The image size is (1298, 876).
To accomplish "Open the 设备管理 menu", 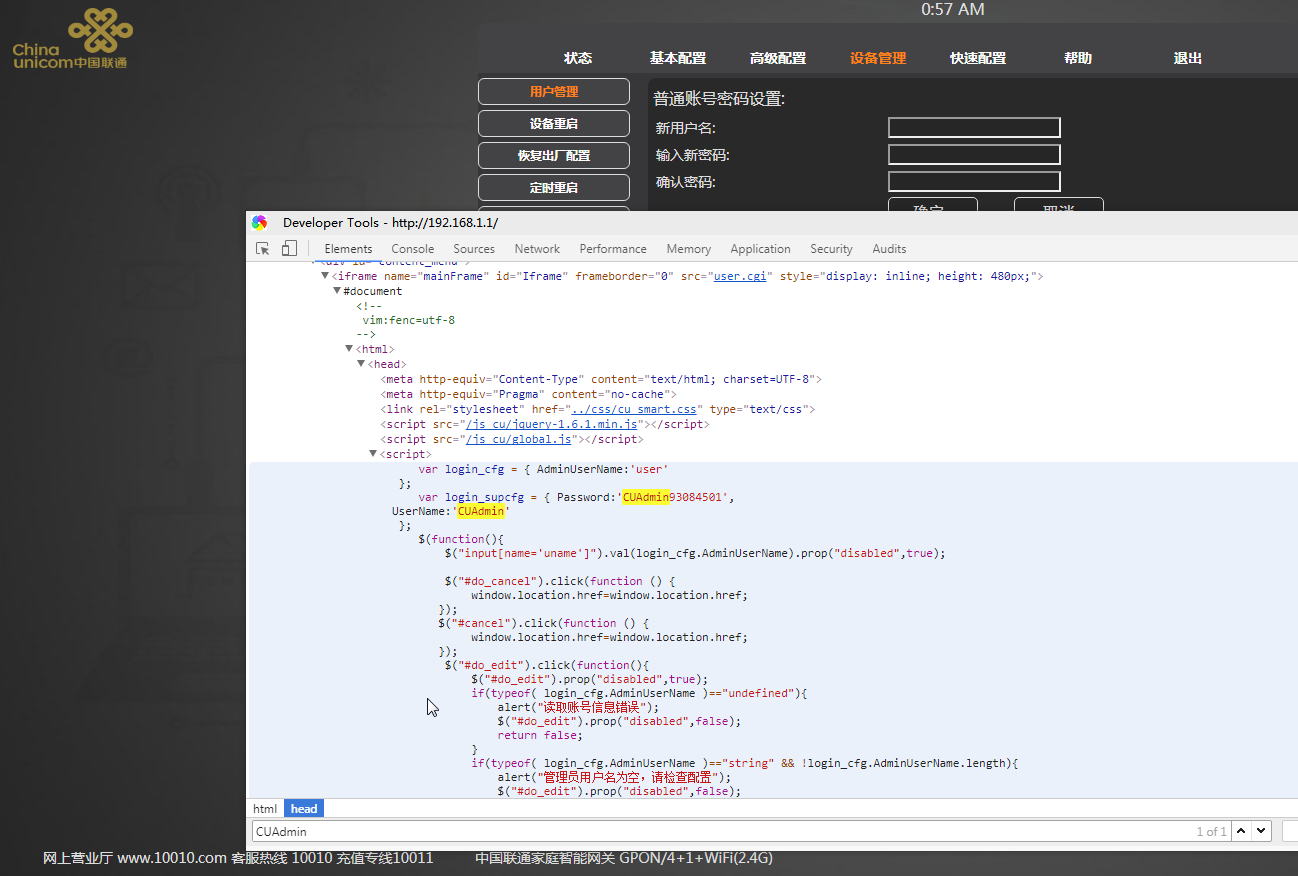I will 878,58.
